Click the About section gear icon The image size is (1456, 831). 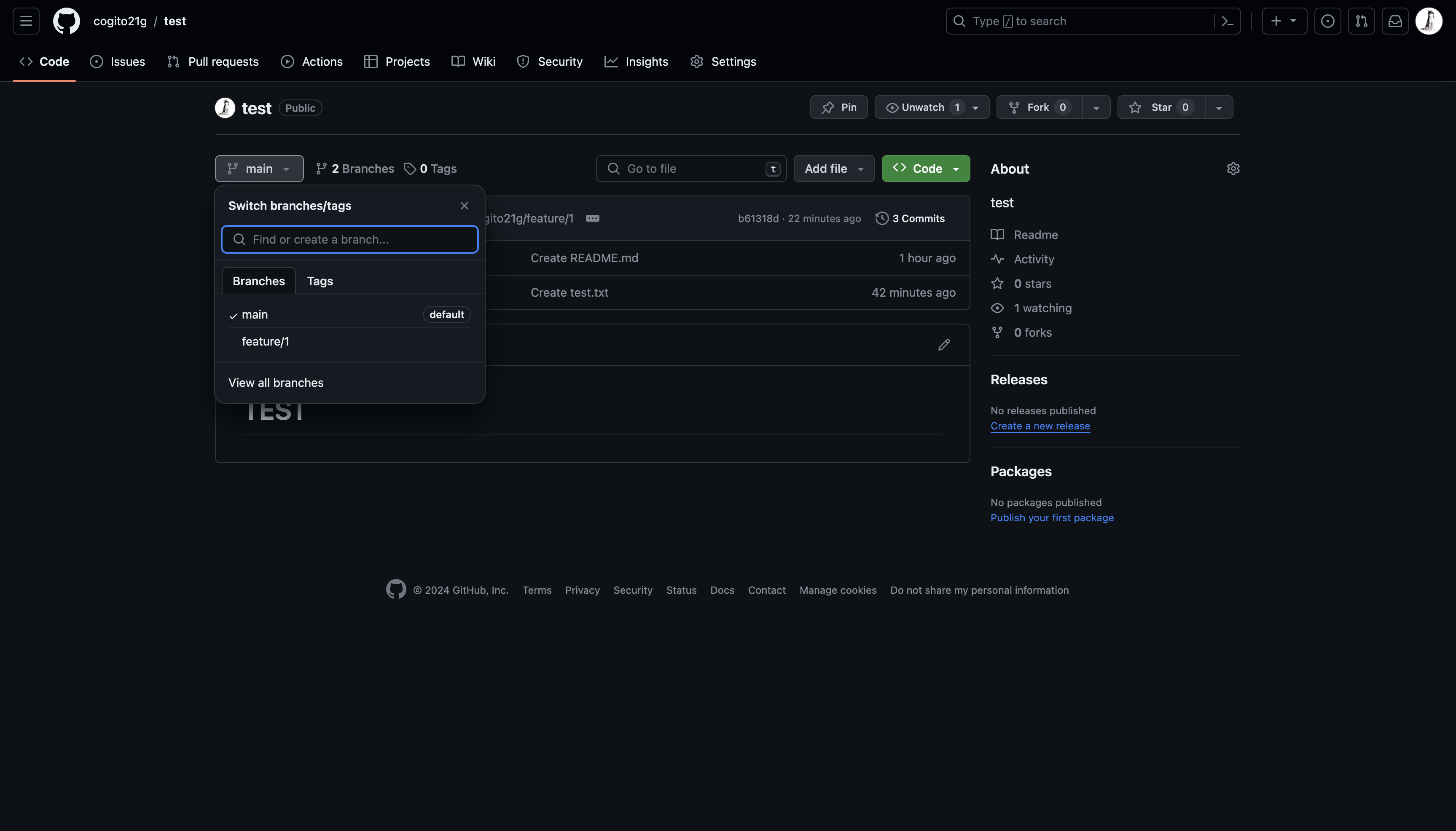click(x=1233, y=169)
